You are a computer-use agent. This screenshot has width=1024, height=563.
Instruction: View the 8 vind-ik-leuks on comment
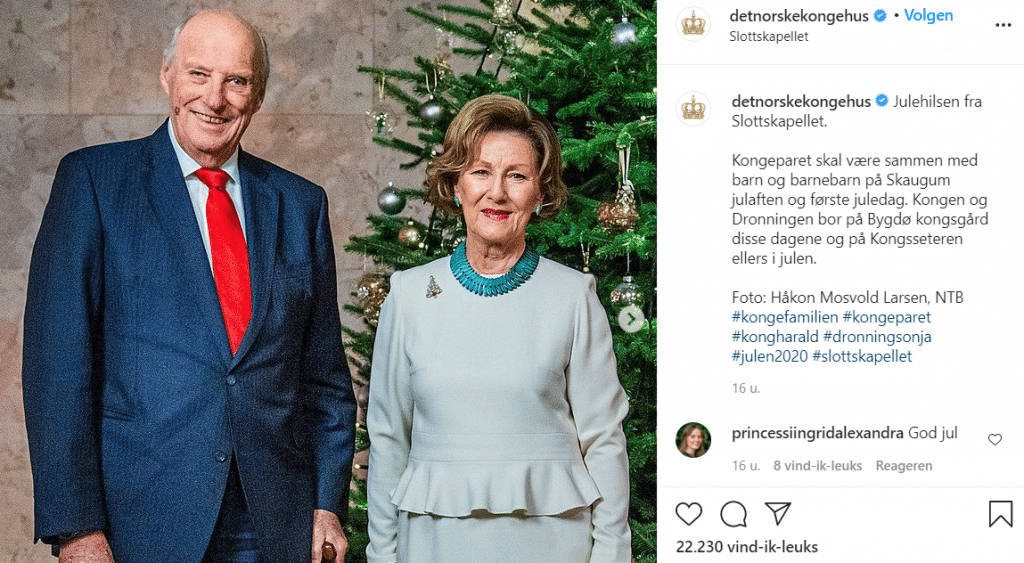coord(818,466)
